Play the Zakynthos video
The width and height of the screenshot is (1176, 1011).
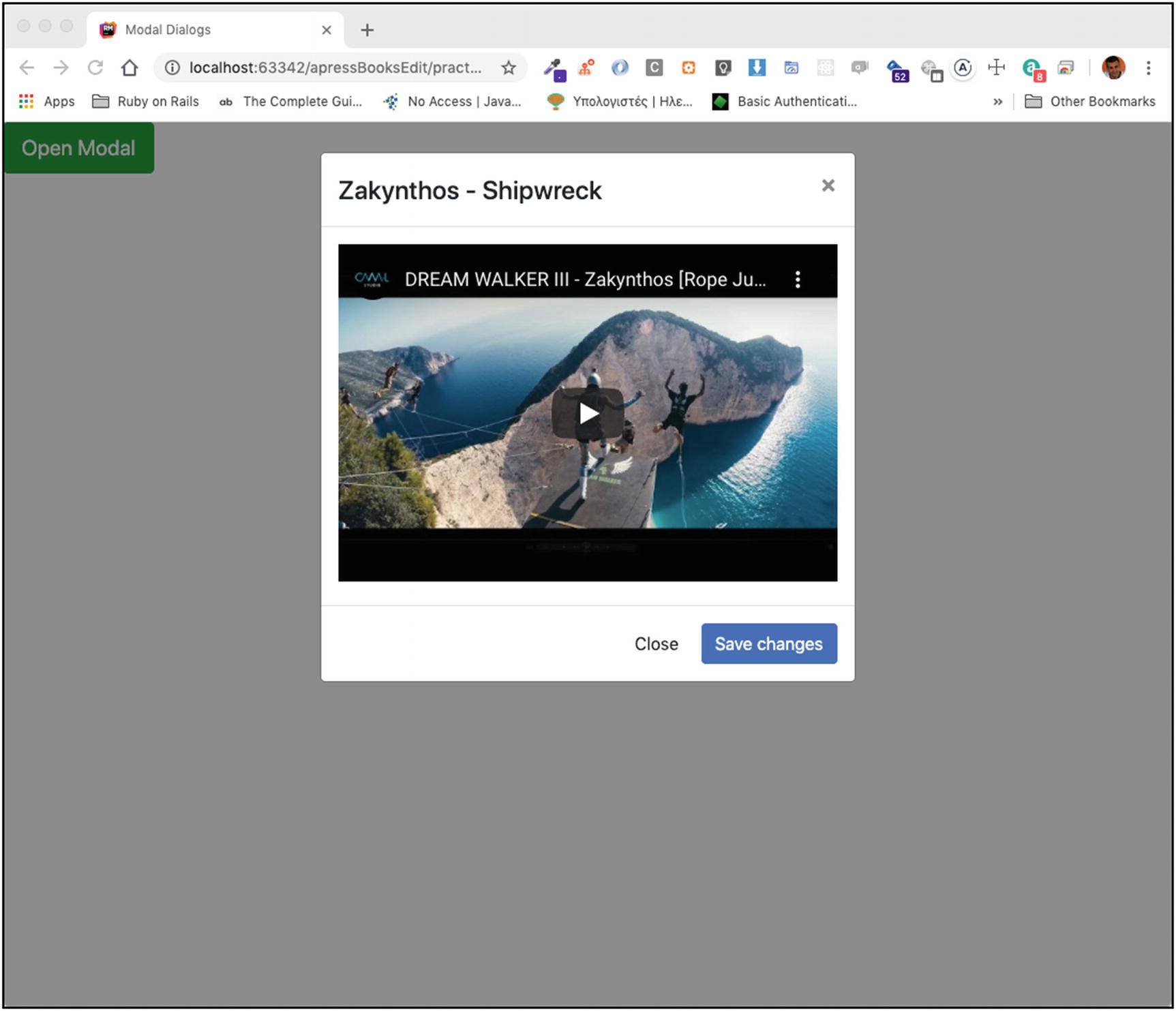coord(588,413)
